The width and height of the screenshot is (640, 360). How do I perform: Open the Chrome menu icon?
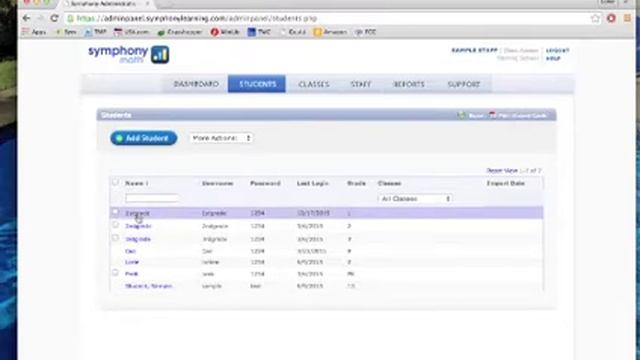tap(627, 18)
